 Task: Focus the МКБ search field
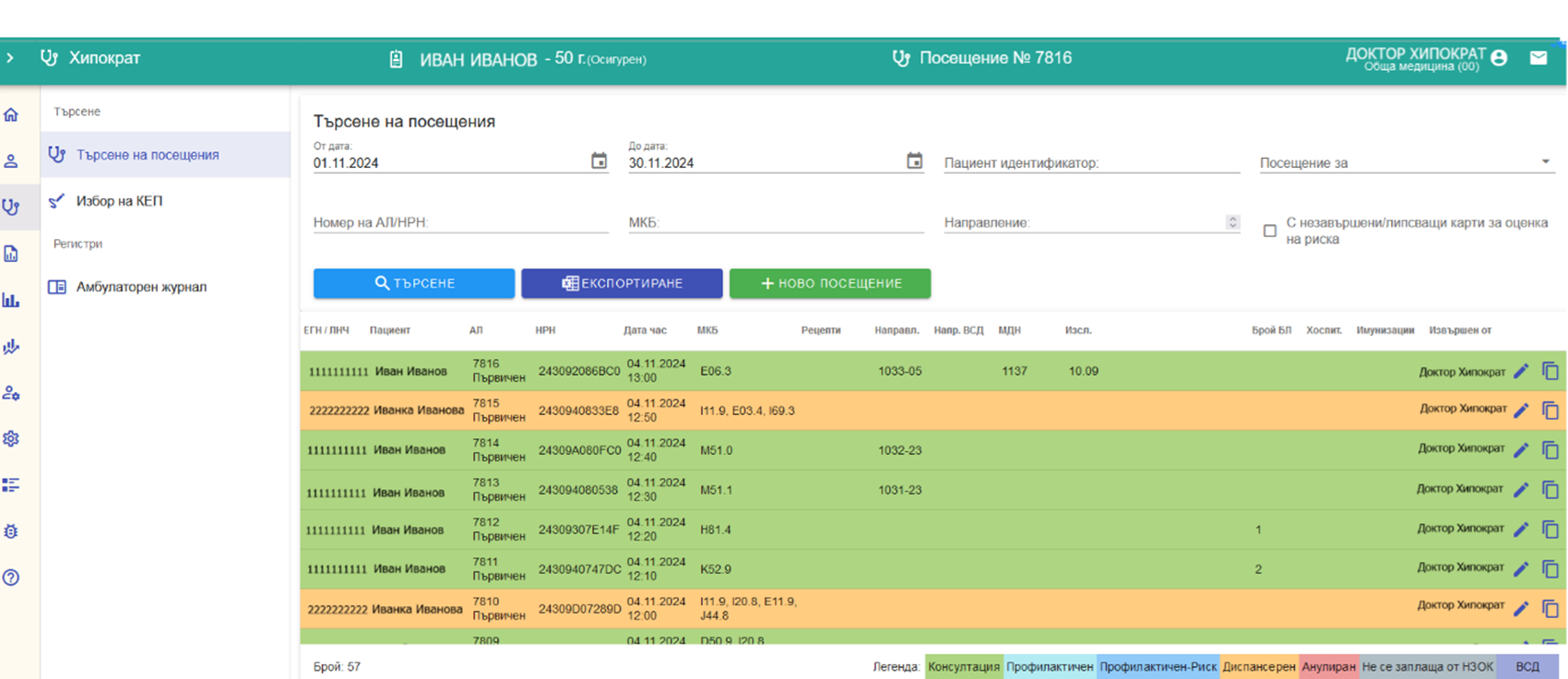coord(777,222)
